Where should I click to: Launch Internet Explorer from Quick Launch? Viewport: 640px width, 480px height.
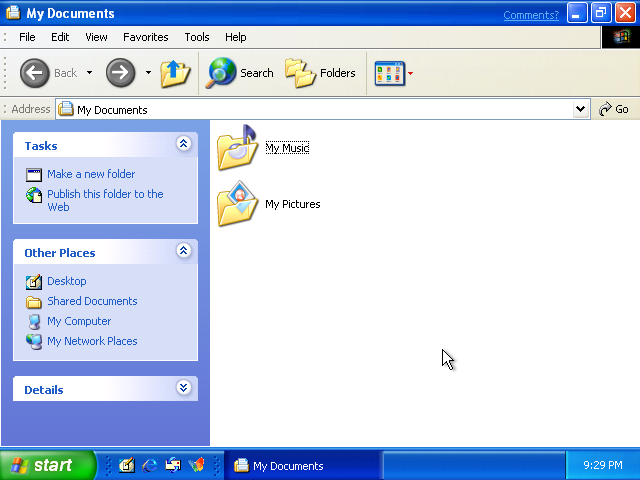point(150,465)
